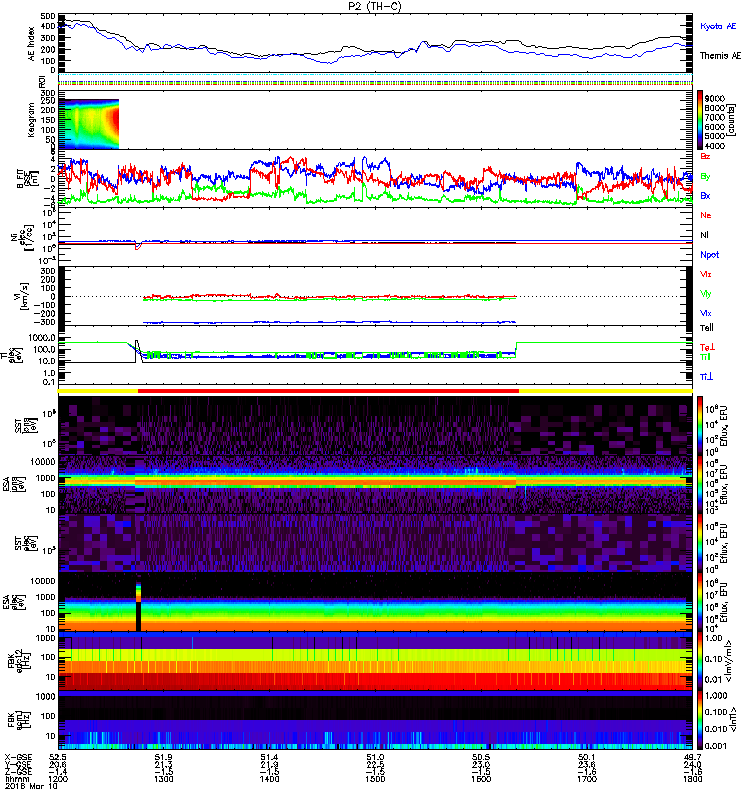750x800 pixels.
Task: Click the FBK electric field mV/m color bar
Action: 700,661
